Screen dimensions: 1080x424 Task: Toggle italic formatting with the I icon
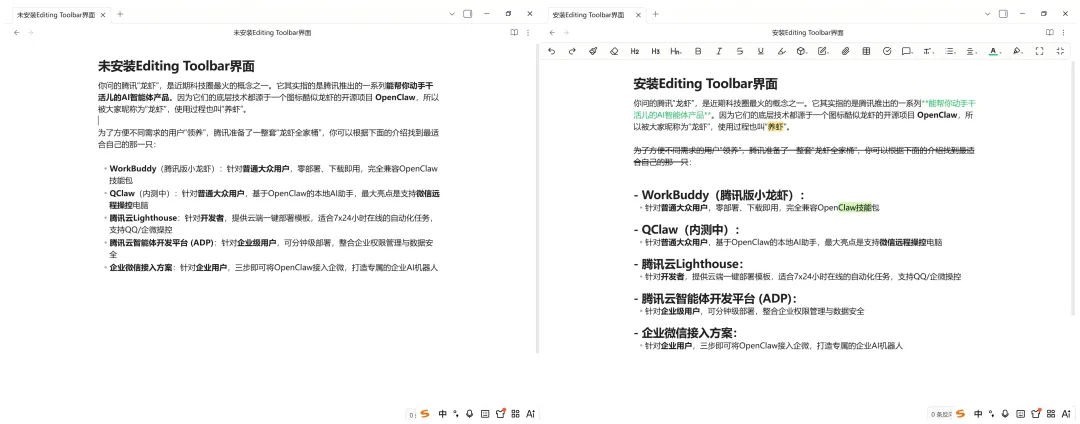pos(719,51)
